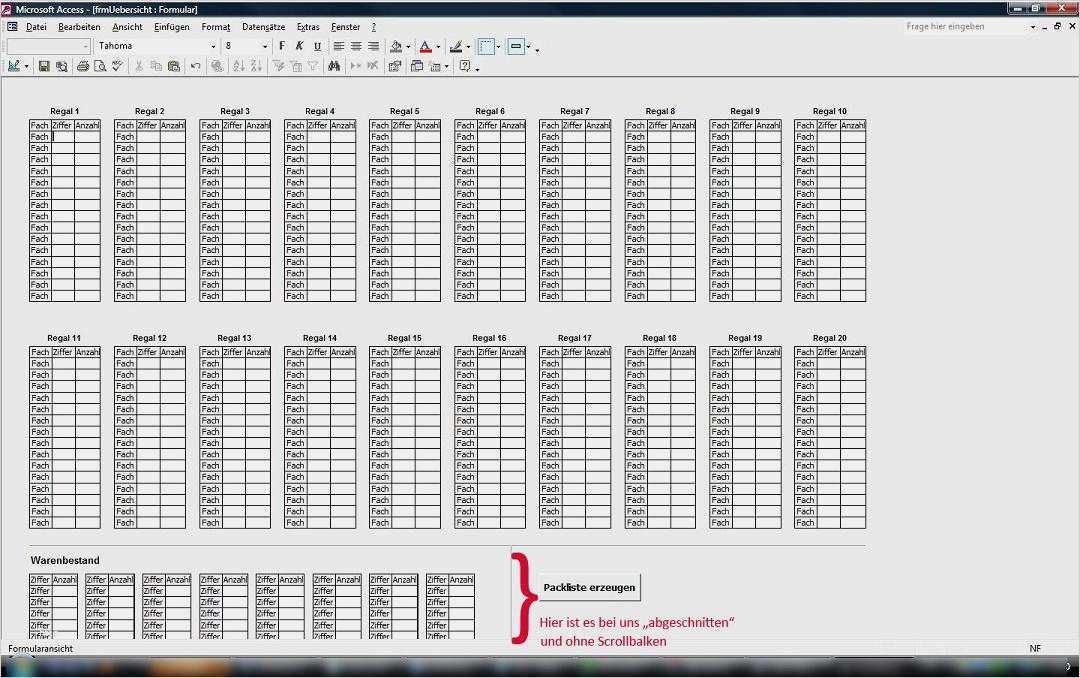Click the binoculars Find icon
This screenshot has height=678, width=1080.
[x=334, y=66]
